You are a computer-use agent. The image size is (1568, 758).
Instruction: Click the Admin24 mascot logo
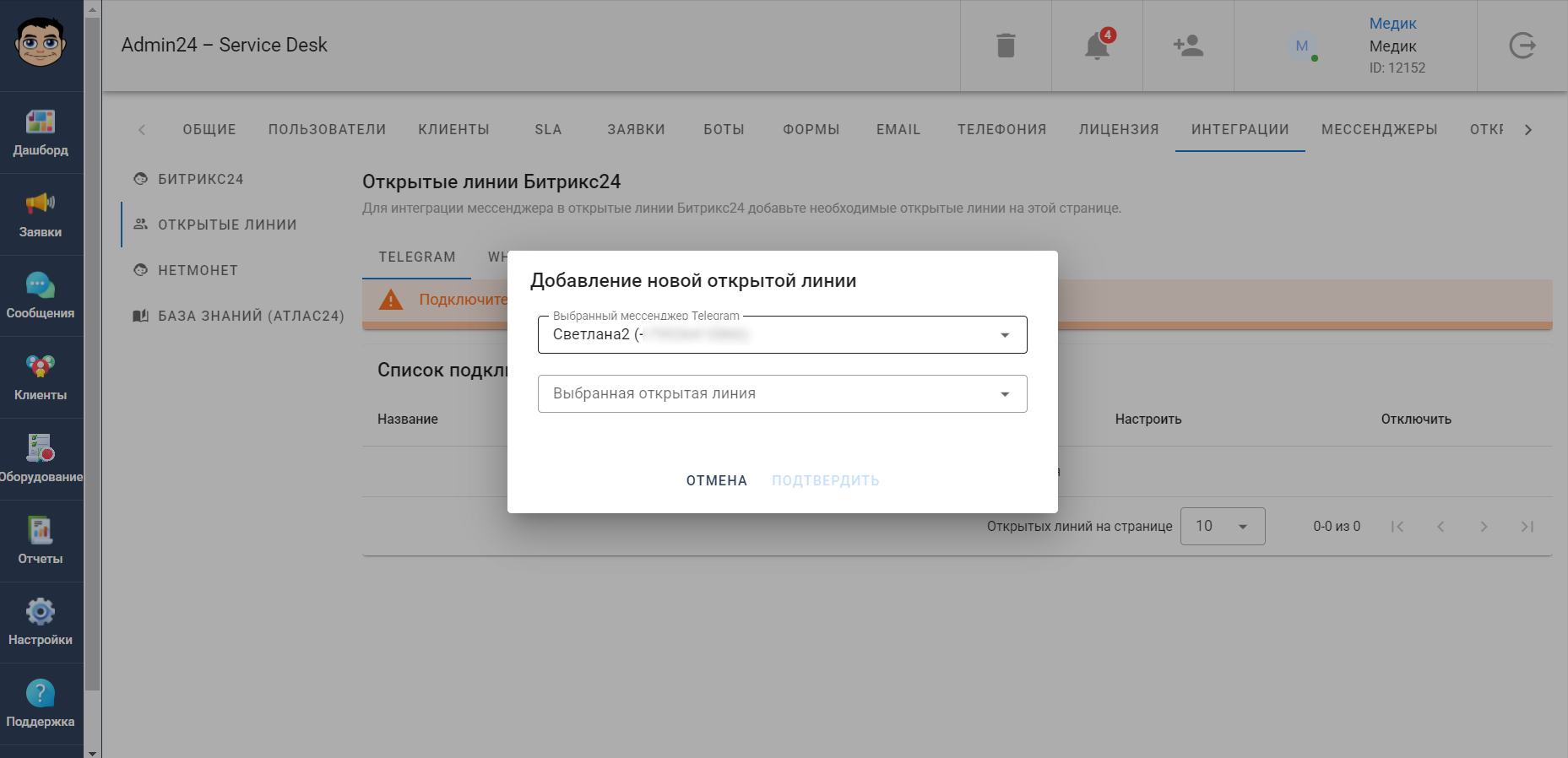coord(41,42)
